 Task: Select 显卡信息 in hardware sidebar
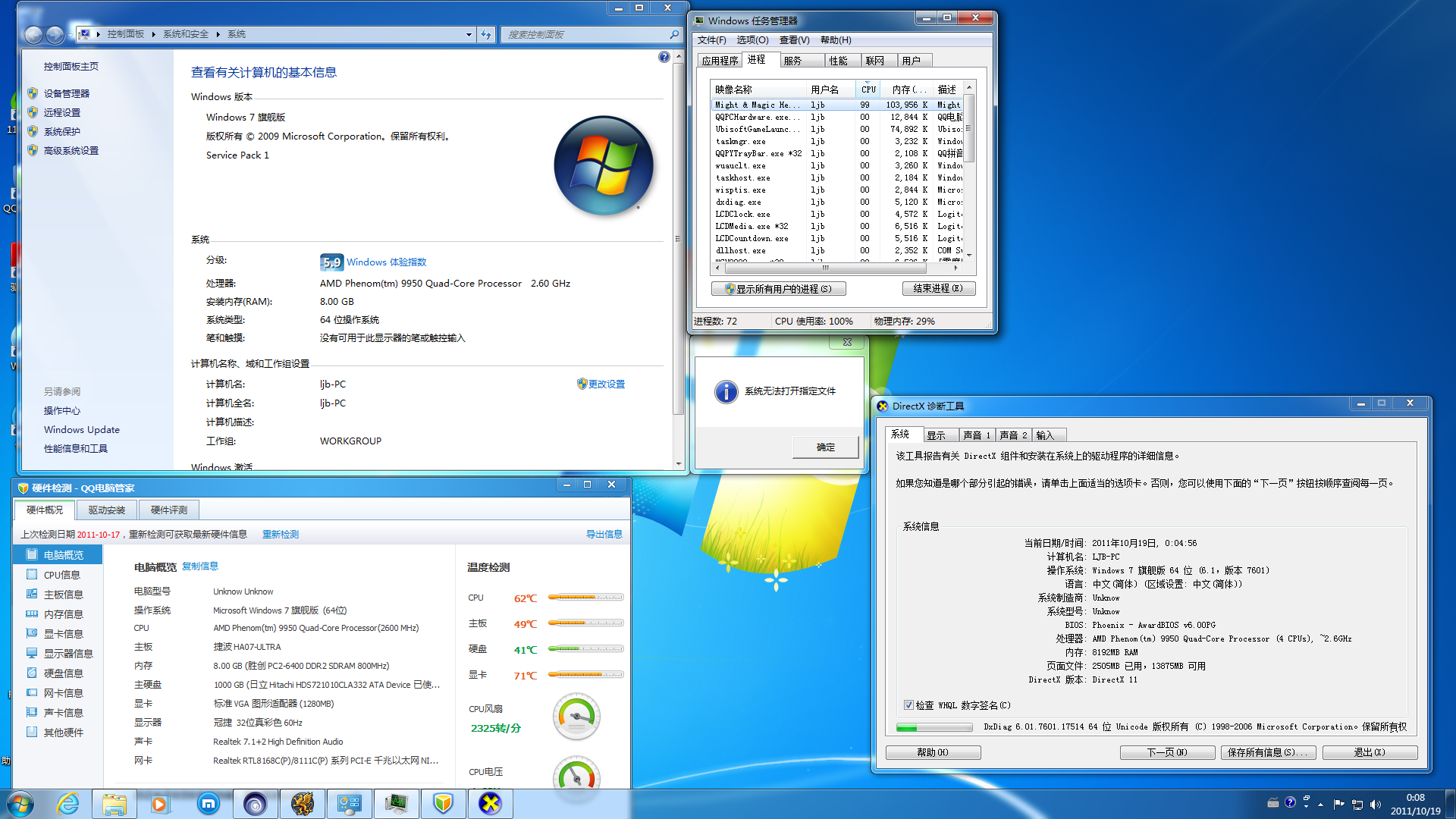click(63, 634)
